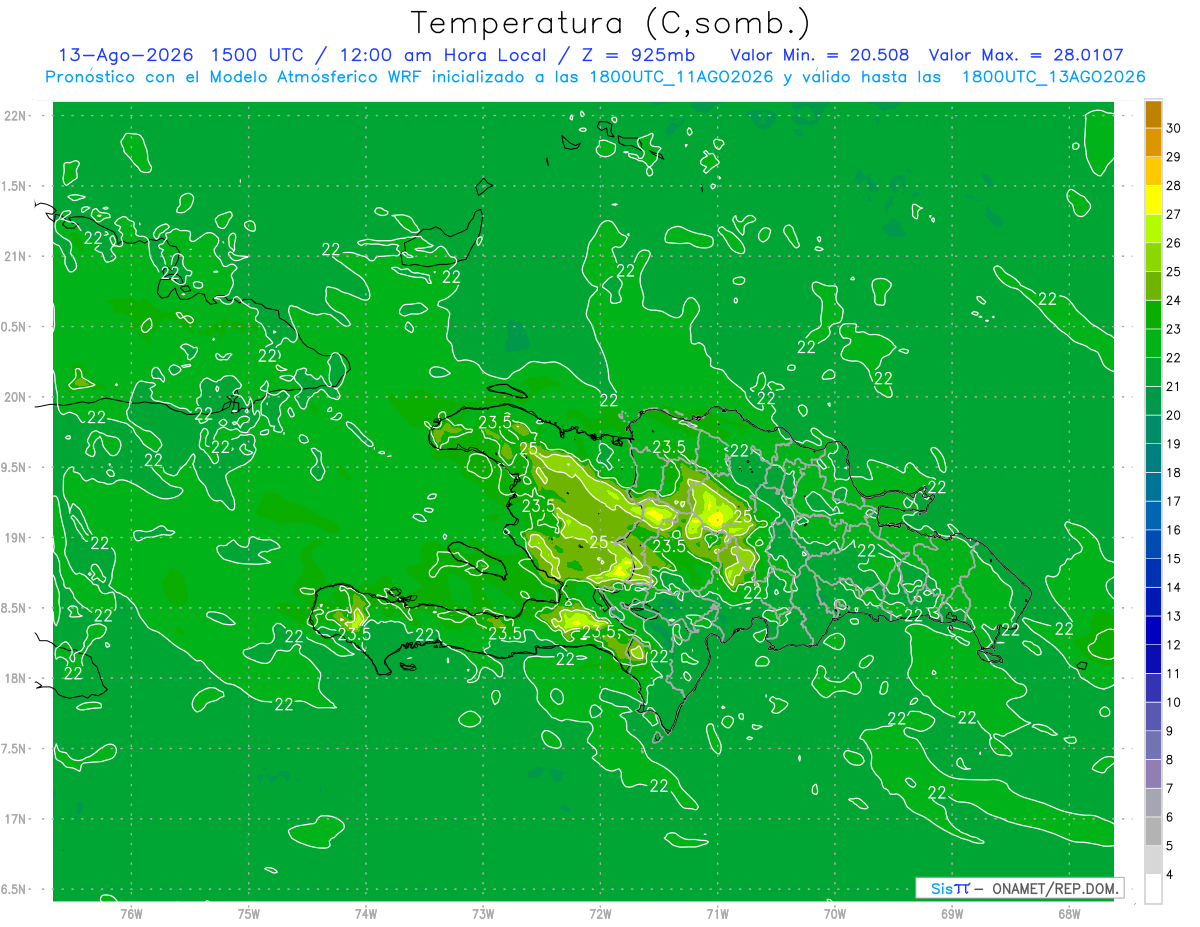Click the color-scale label '15'

tap(1174, 559)
